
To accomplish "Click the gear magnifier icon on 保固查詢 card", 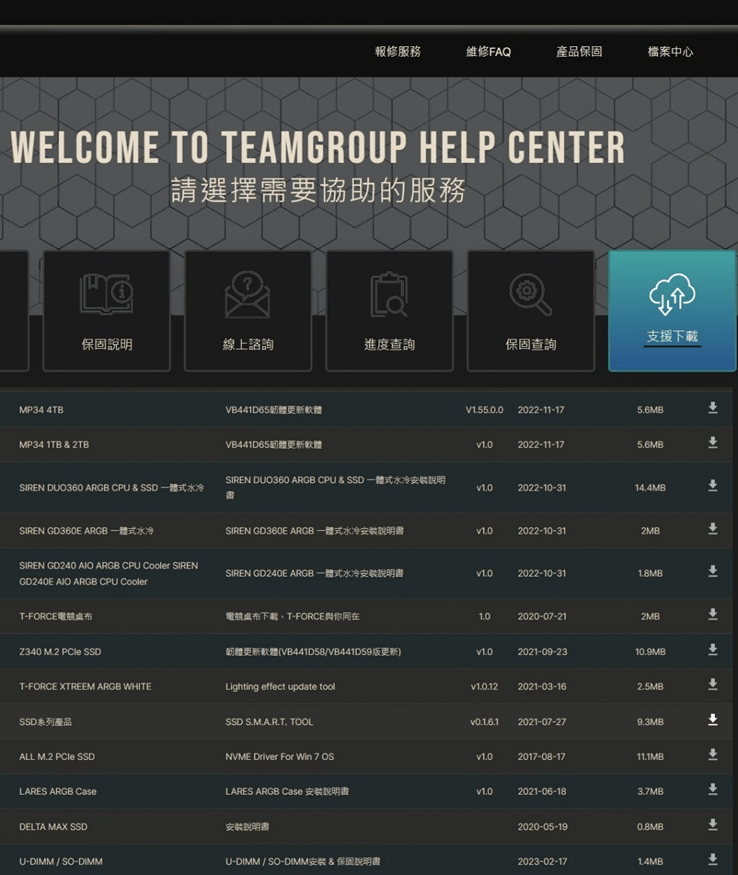I will coord(530,294).
